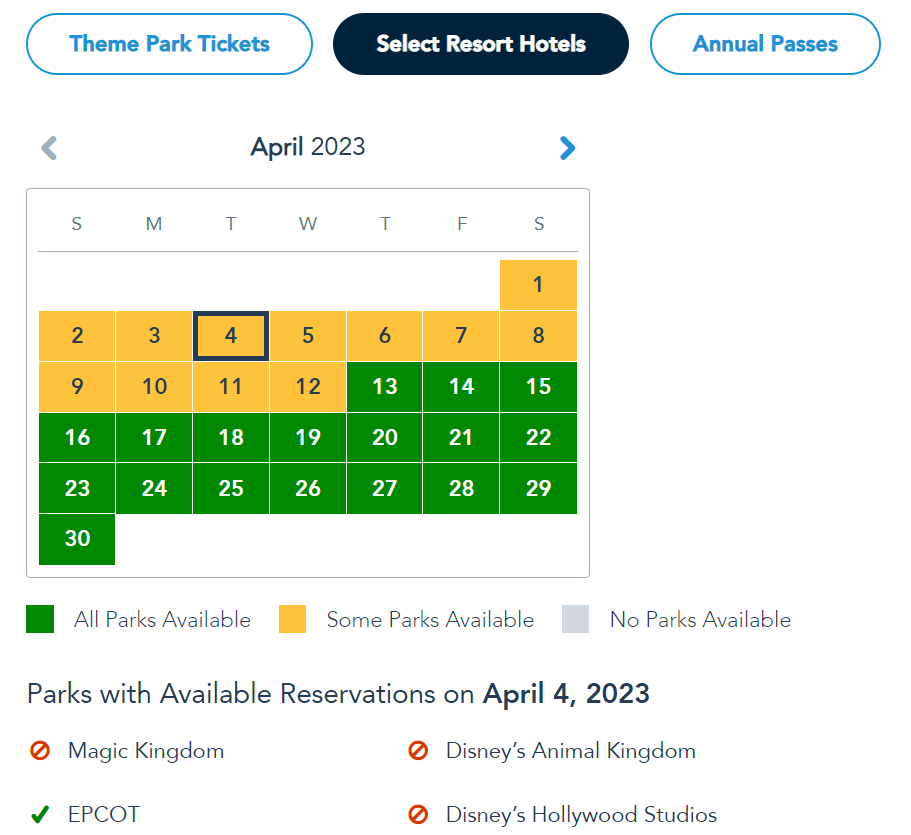Advance to next month arrow
The height and width of the screenshot is (835, 911).
[x=567, y=149]
